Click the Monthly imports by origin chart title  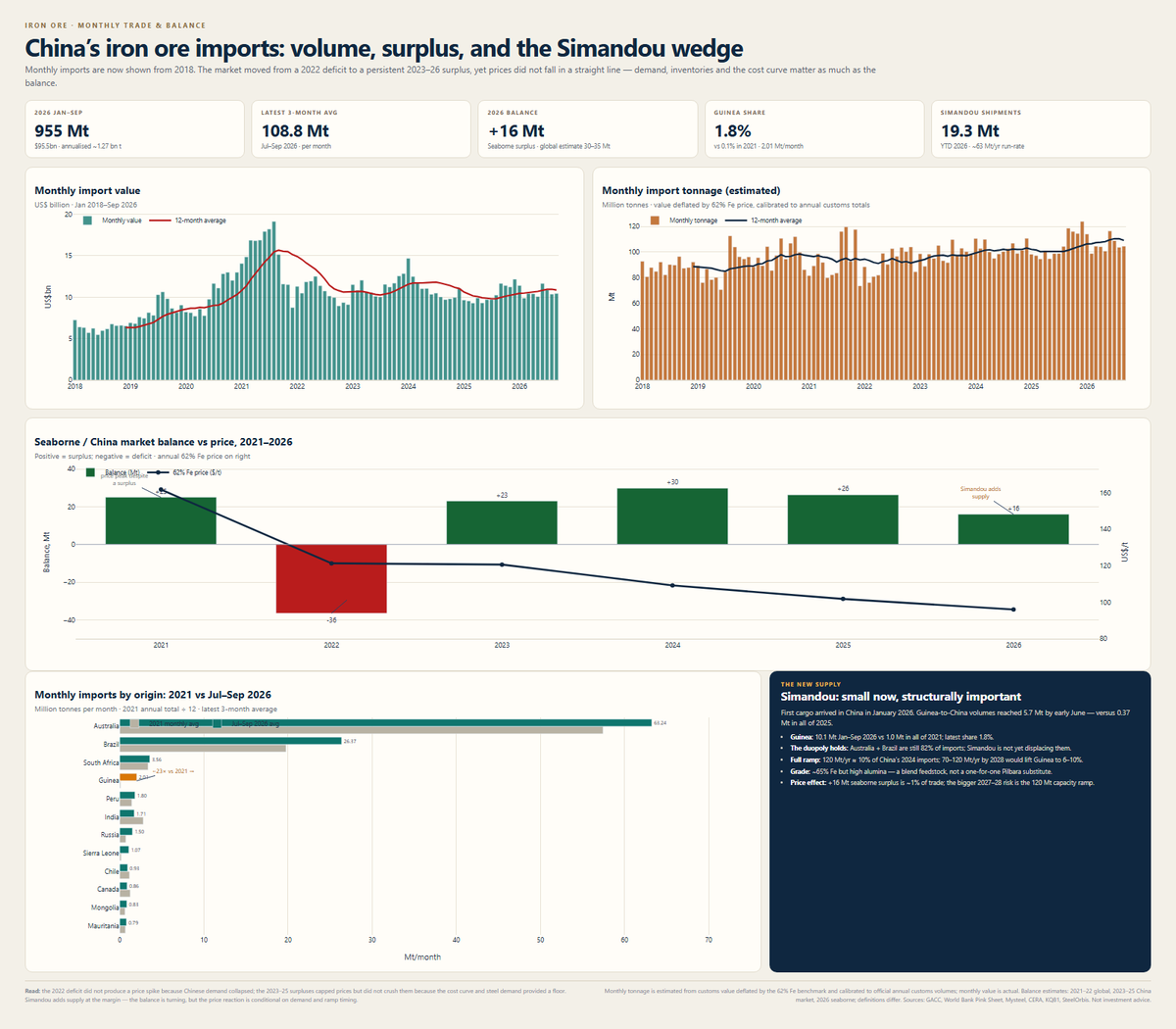(153, 695)
